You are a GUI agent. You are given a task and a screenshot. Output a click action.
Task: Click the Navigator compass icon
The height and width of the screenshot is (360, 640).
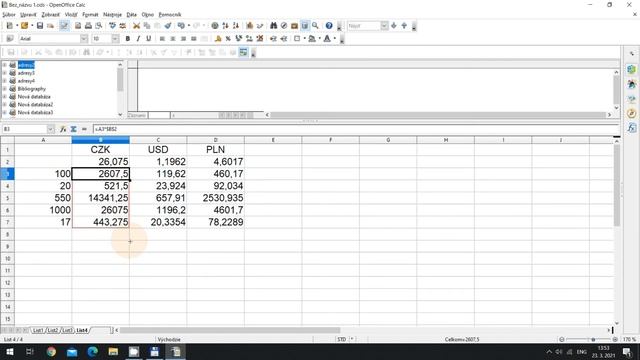click(x=284, y=26)
